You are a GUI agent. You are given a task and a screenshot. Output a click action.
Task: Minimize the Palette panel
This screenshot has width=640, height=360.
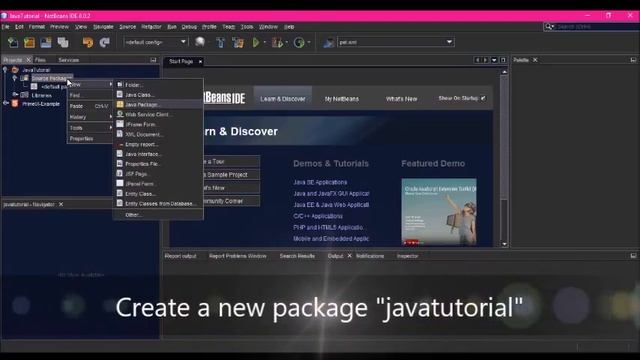(633, 60)
